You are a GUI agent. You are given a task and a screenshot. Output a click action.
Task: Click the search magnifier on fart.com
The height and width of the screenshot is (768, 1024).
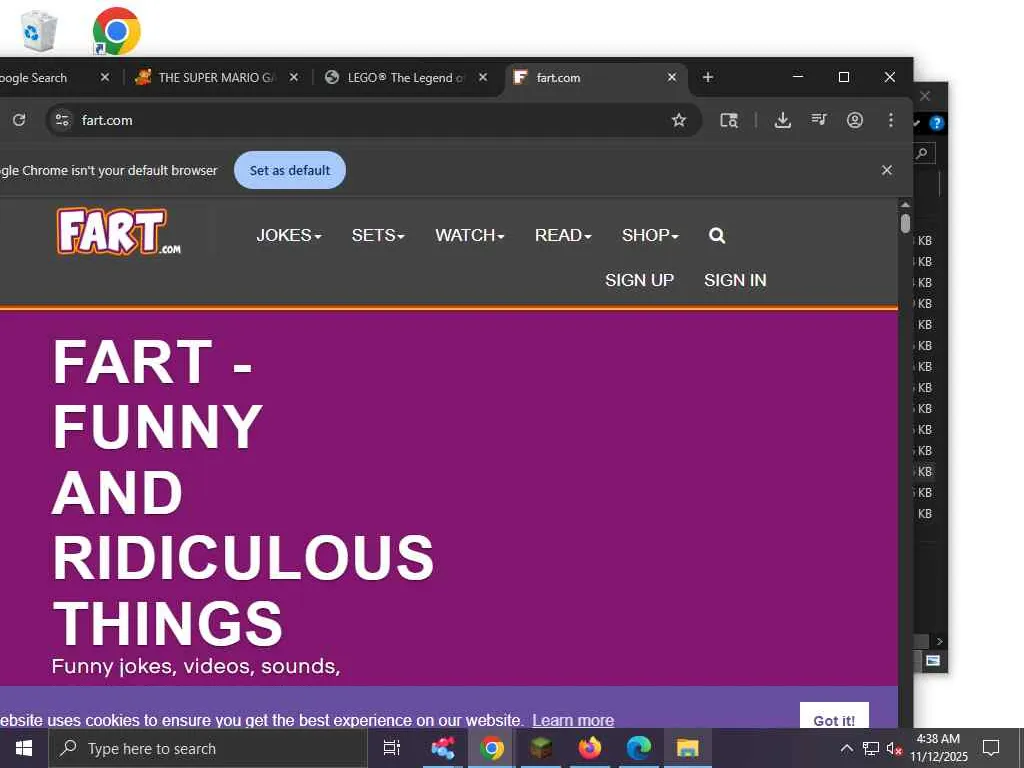[x=717, y=236]
